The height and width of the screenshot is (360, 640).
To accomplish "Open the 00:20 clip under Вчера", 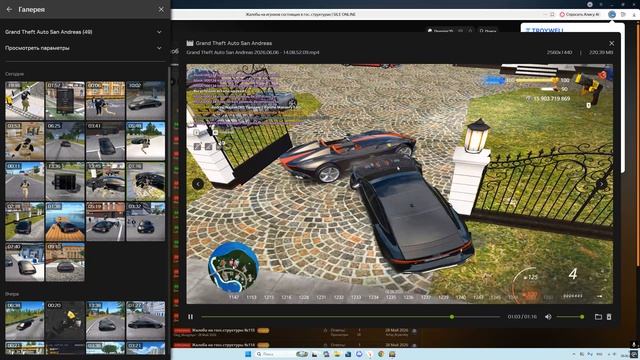I will point(65,320).
